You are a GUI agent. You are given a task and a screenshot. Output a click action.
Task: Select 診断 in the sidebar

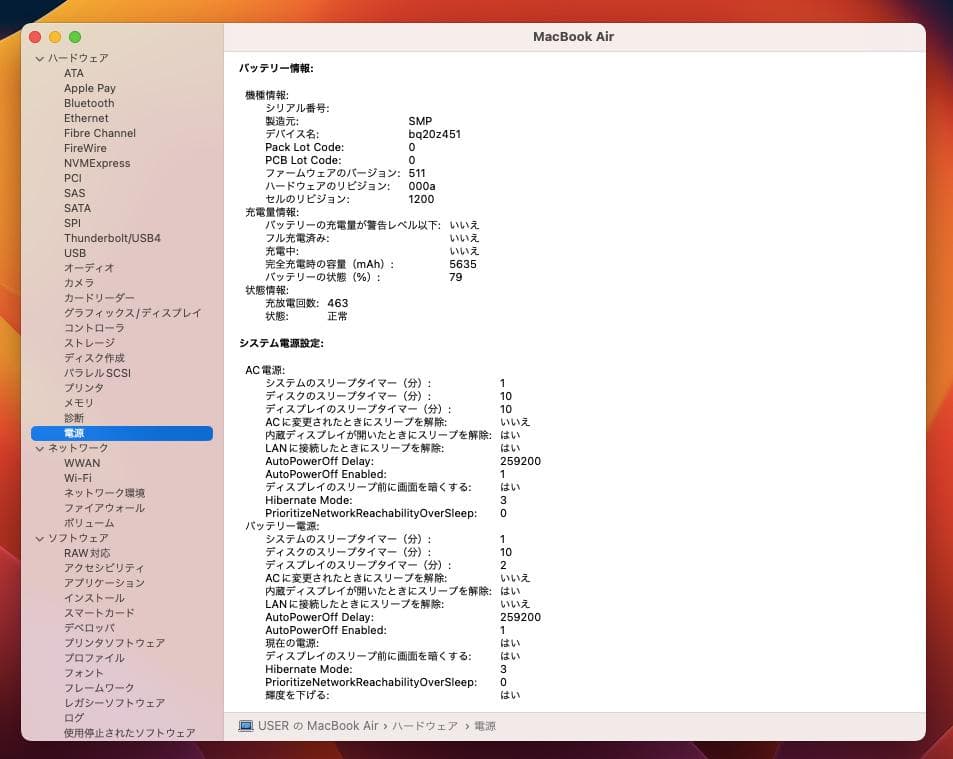pos(74,418)
